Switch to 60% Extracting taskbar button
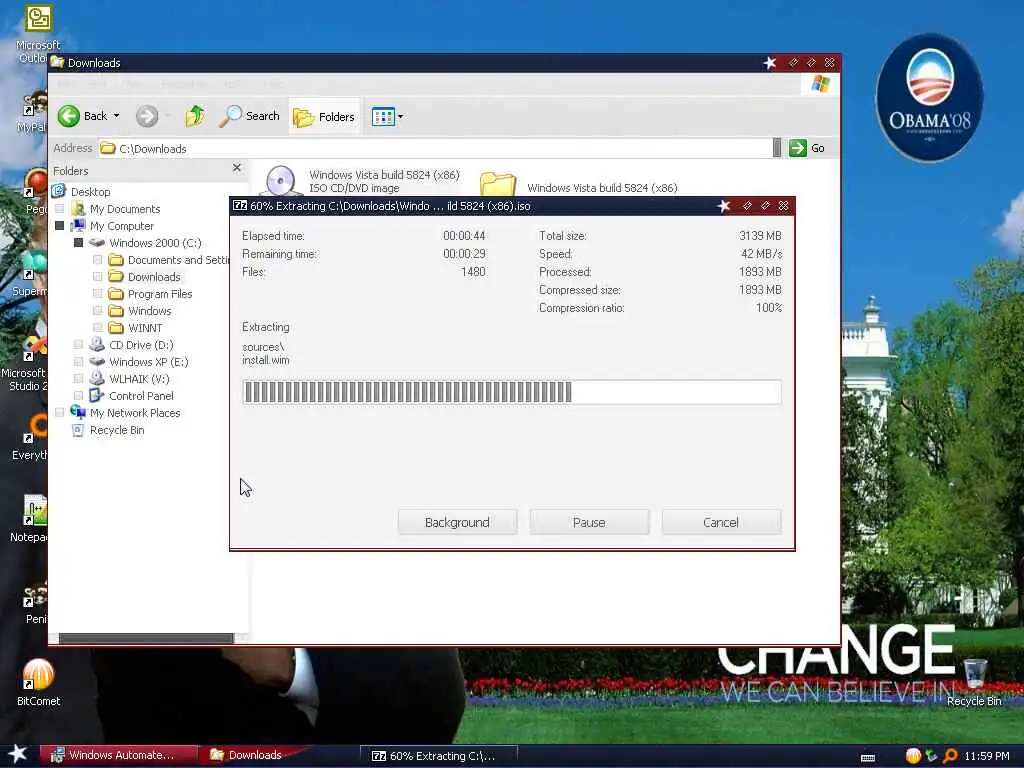 pos(439,756)
